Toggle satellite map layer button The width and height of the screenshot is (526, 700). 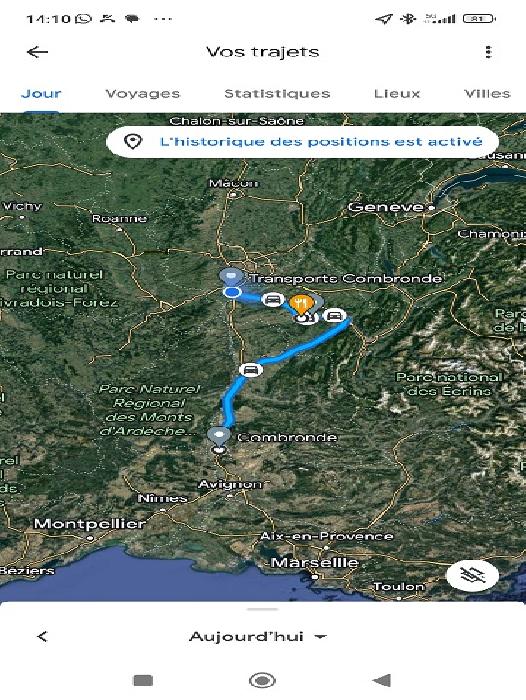pyautogui.click(x=472, y=575)
